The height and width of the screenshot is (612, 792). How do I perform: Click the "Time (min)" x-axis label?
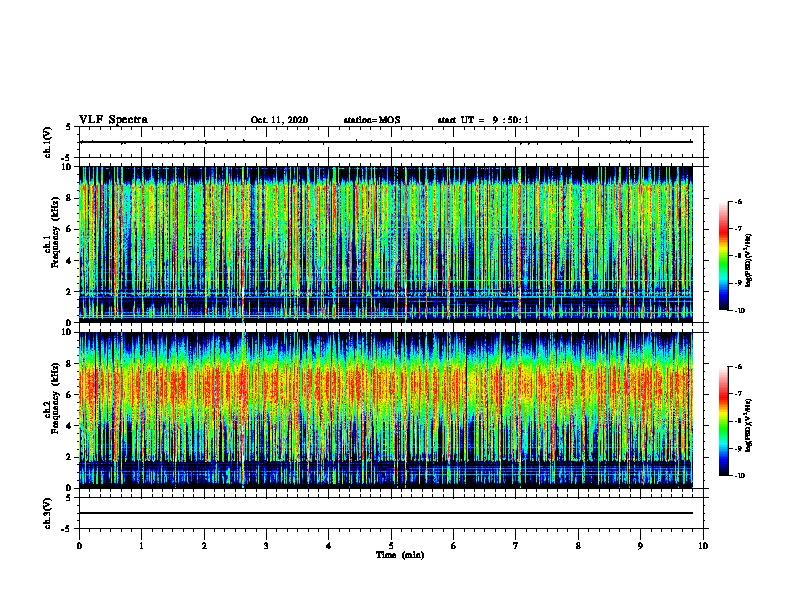[400, 555]
